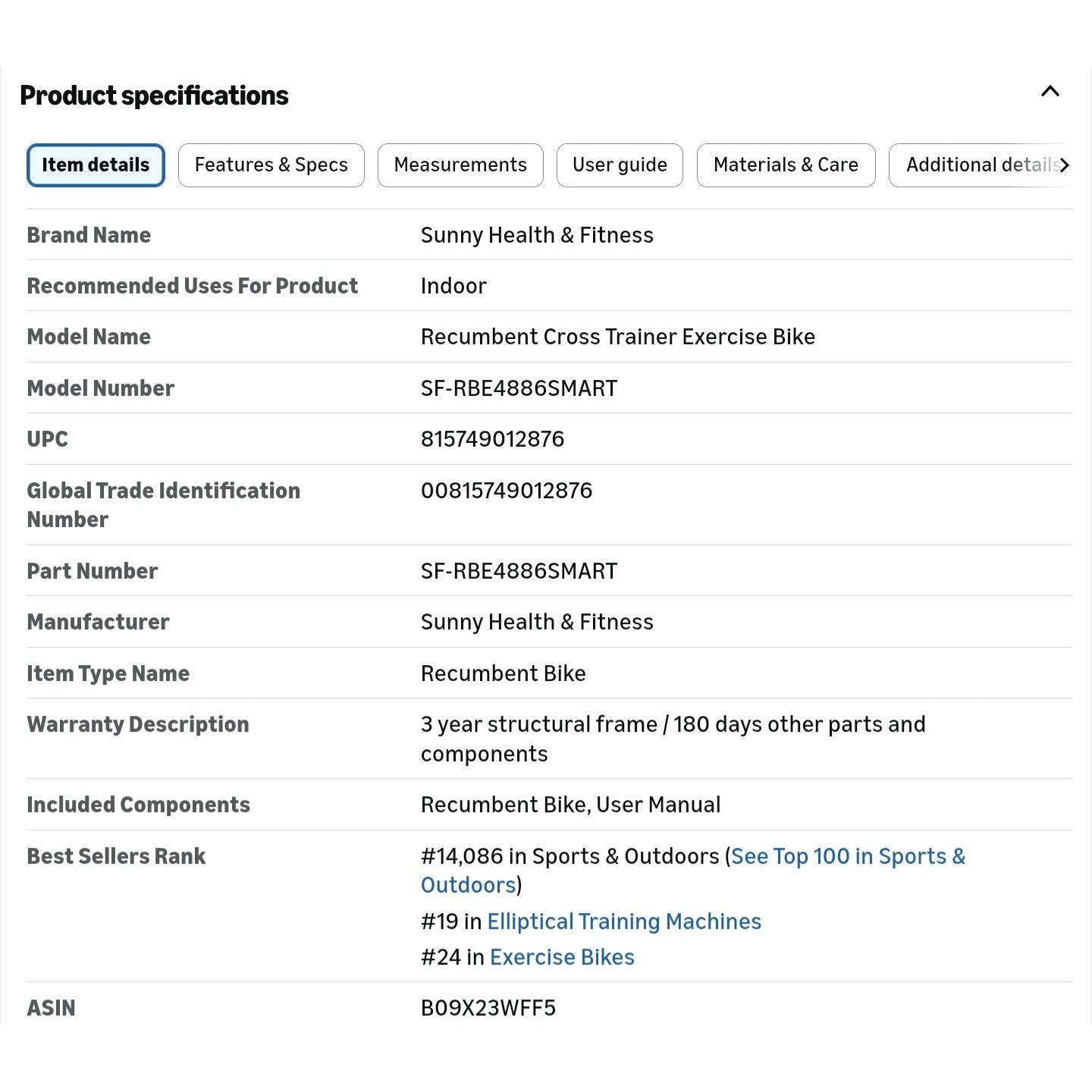The image size is (1092, 1092).
Task: Click the 3 year structural frame warranty text
Action: point(673,739)
